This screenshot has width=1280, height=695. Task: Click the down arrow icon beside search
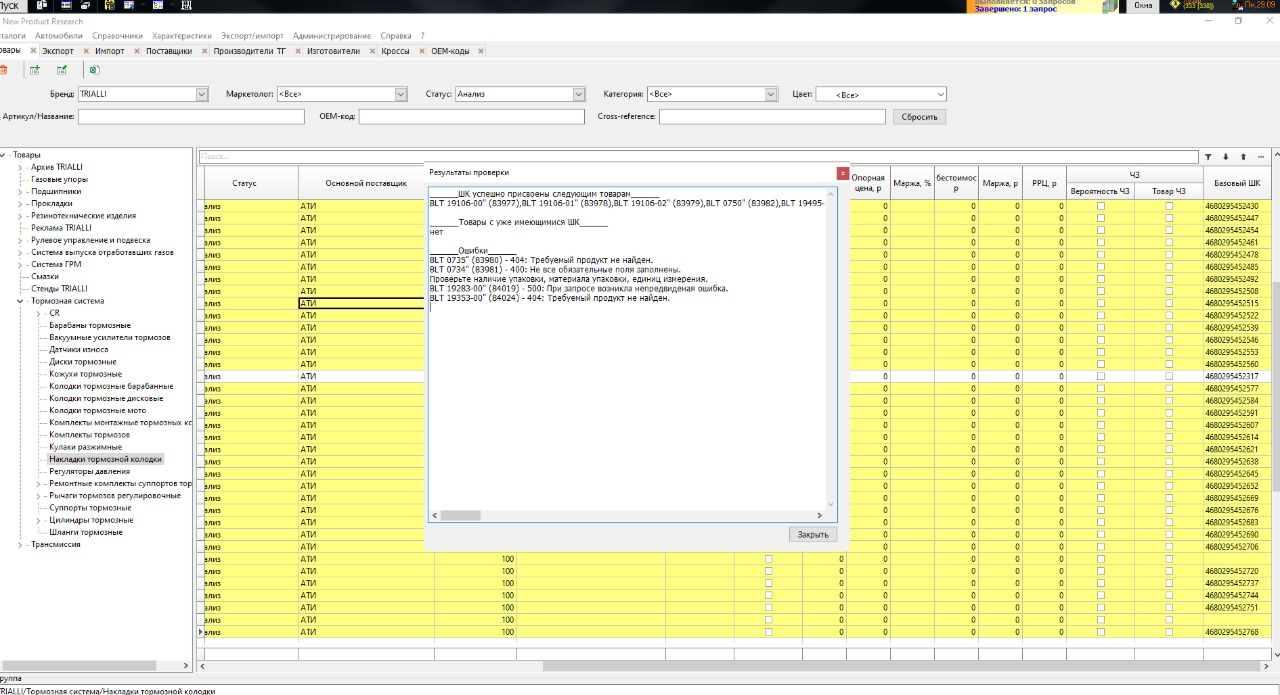click(x=1226, y=157)
